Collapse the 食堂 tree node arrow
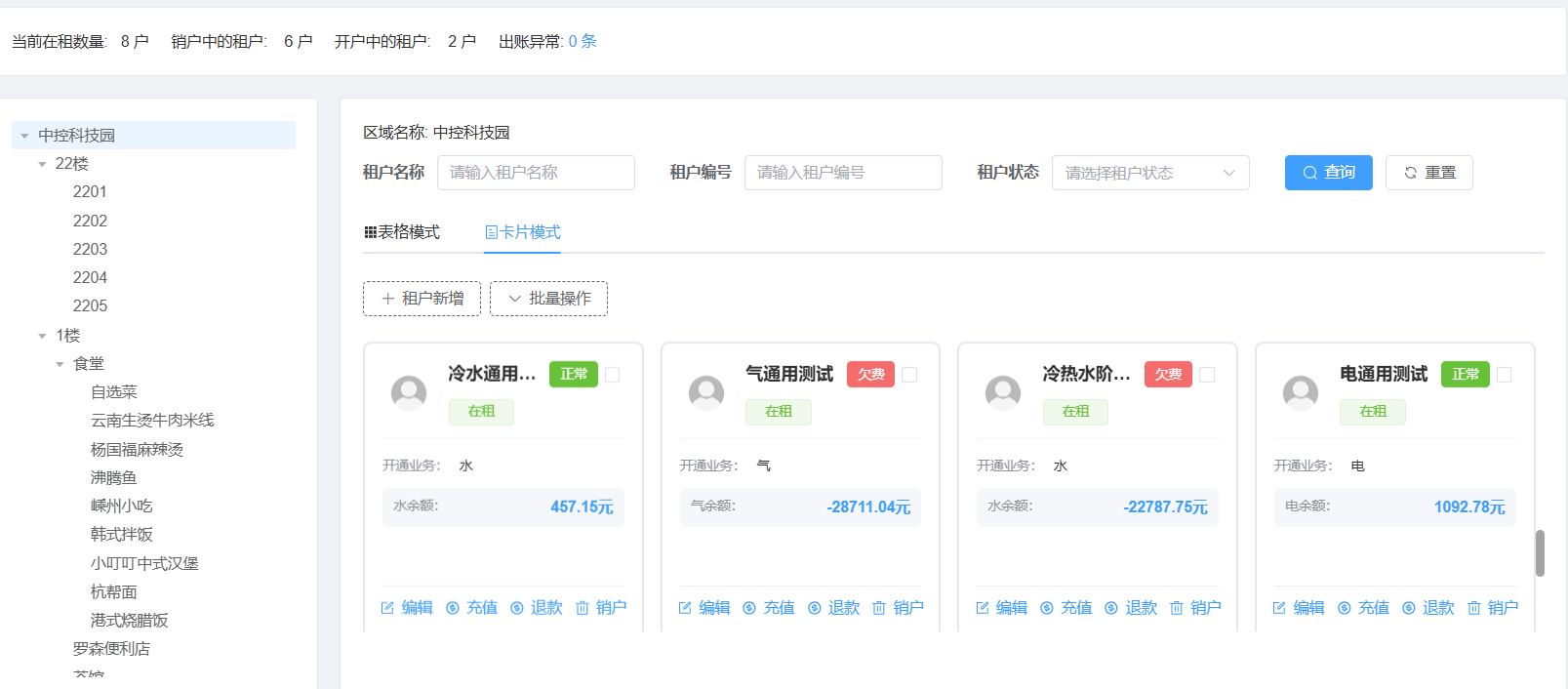Image resolution: width=1568 pixels, height=689 pixels. click(x=60, y=364)
